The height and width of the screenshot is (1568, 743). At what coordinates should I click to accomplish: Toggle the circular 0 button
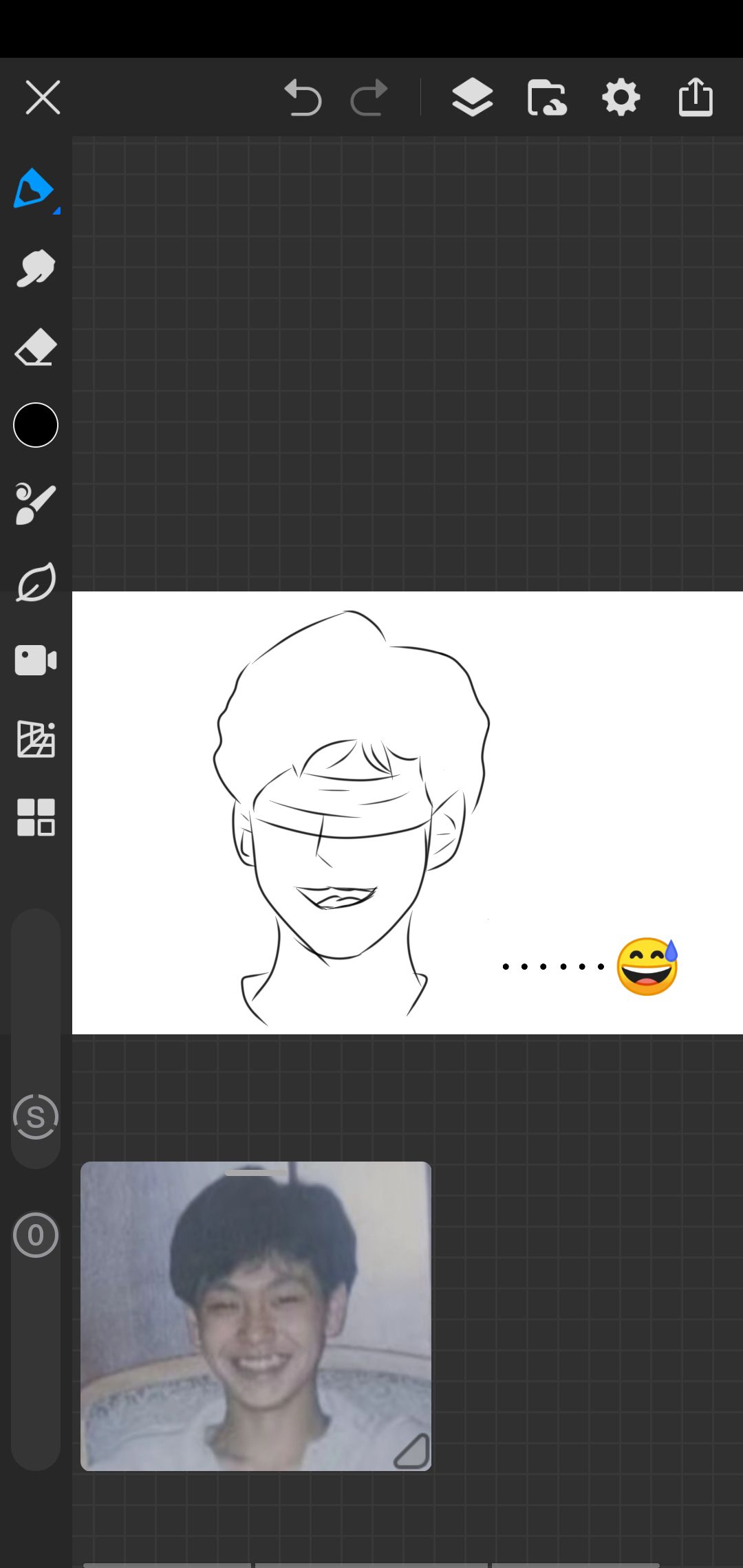tap(36, 1235)
